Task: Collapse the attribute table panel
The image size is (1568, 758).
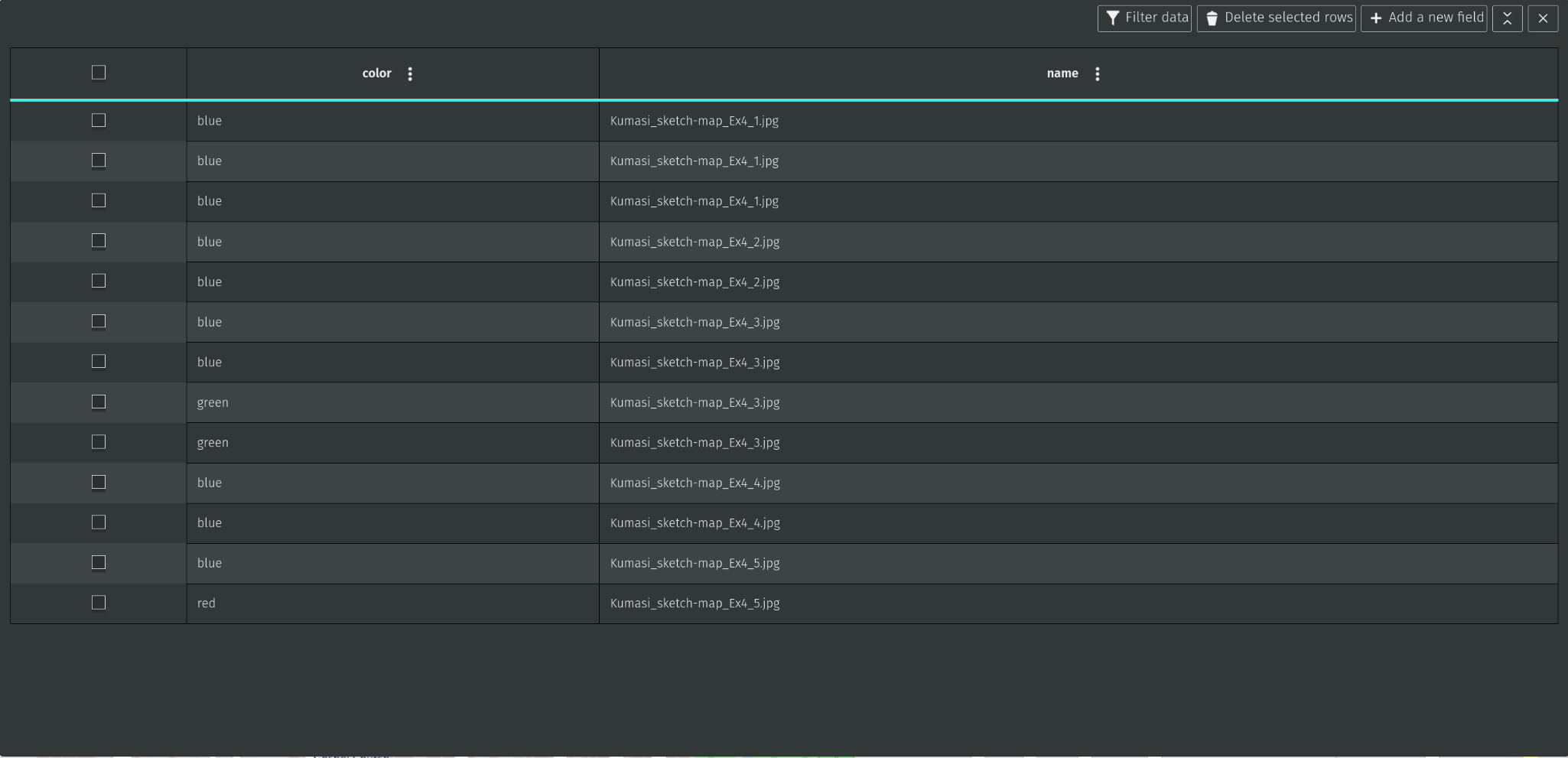Action: point(1507,18)
